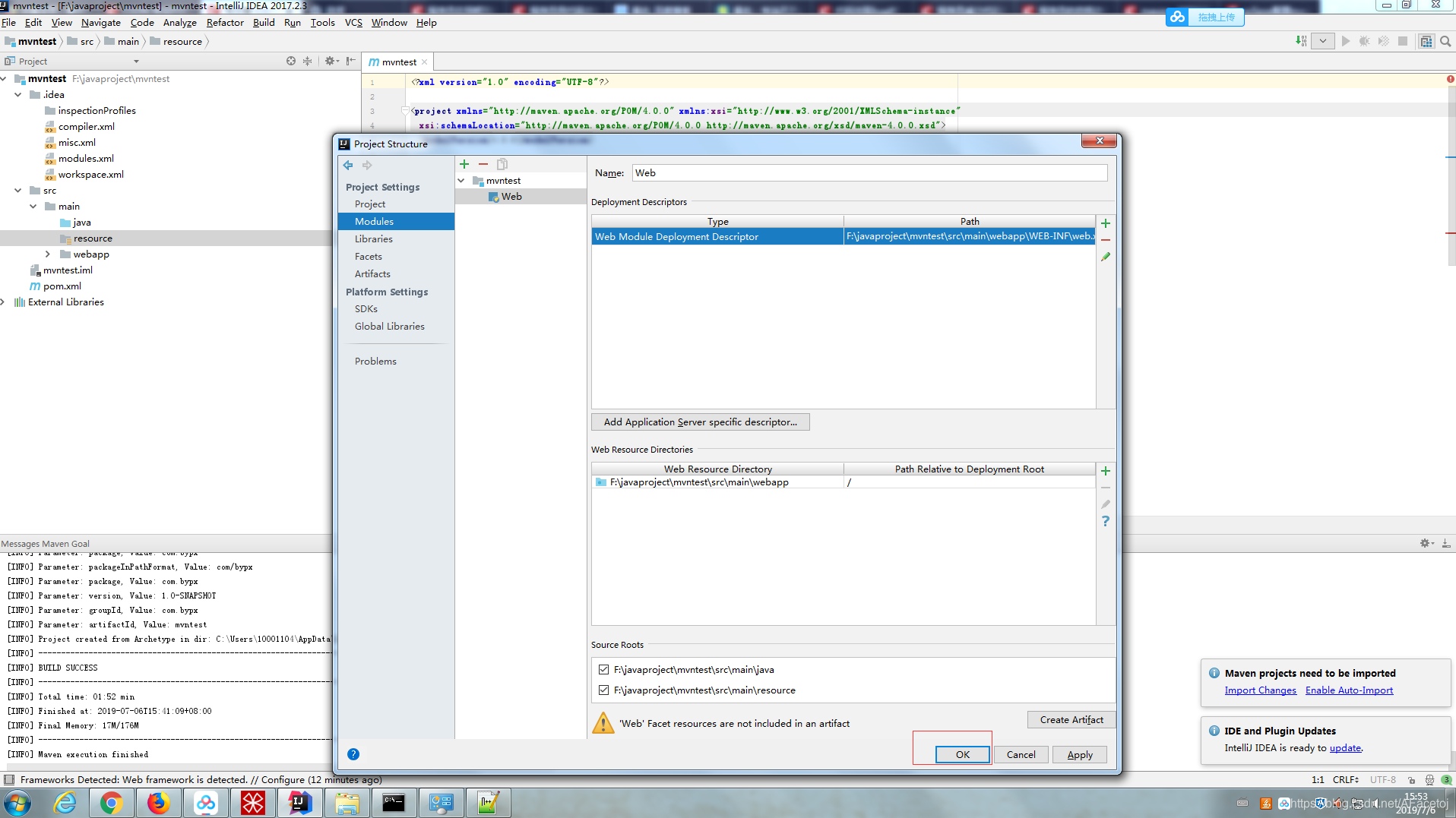
Task: Open the run configuration dropdown
Action: [1323, 41]
